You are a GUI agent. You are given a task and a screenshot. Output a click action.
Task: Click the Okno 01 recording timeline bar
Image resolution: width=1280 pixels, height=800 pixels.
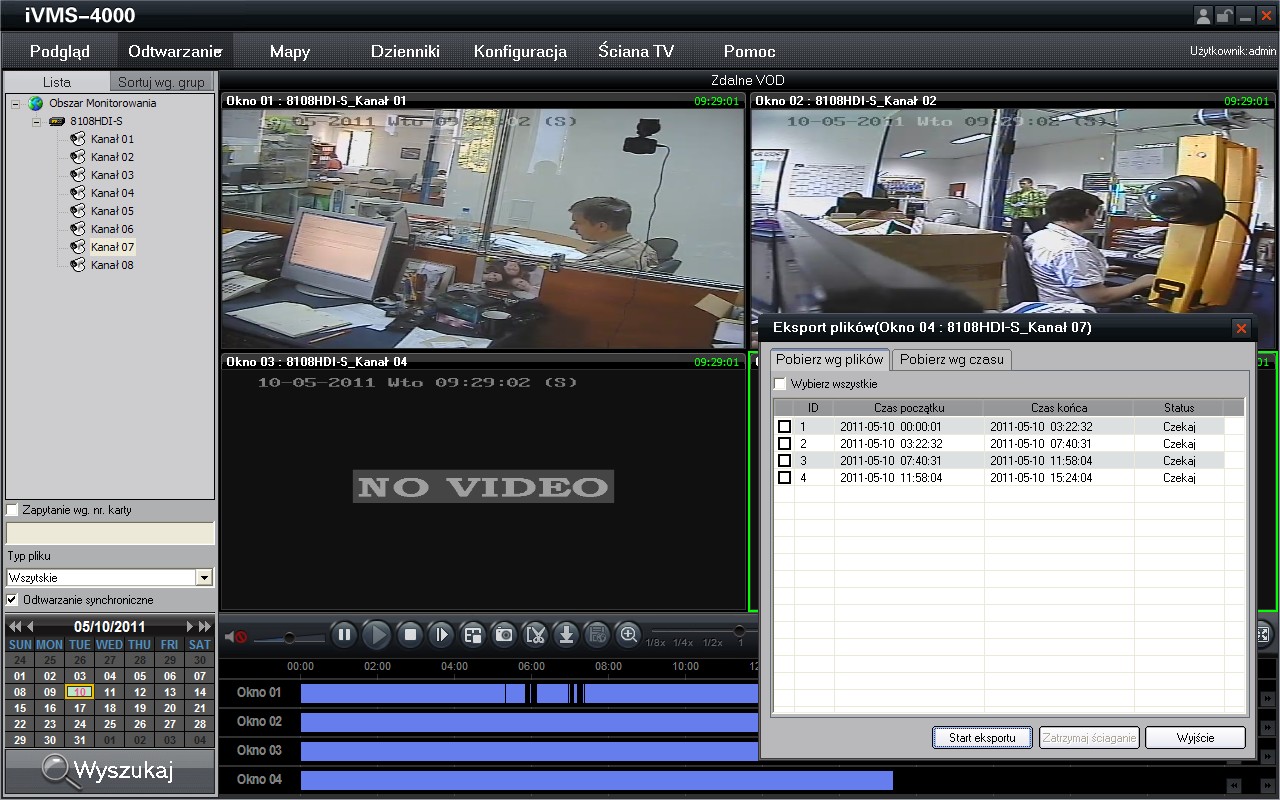pos(529,693)
